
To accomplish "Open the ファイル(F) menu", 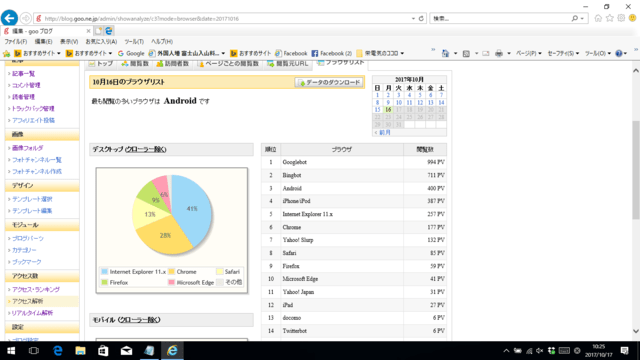I will click(16, 42).
